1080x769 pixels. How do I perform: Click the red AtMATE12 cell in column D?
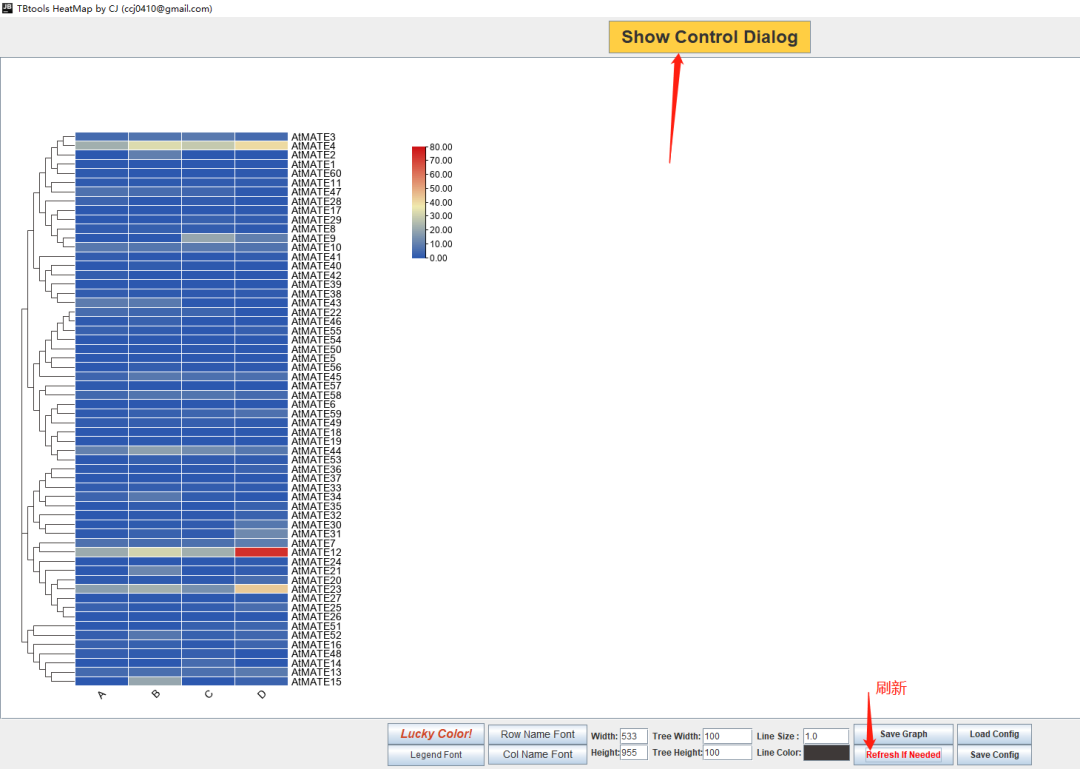tap(261, 552)
